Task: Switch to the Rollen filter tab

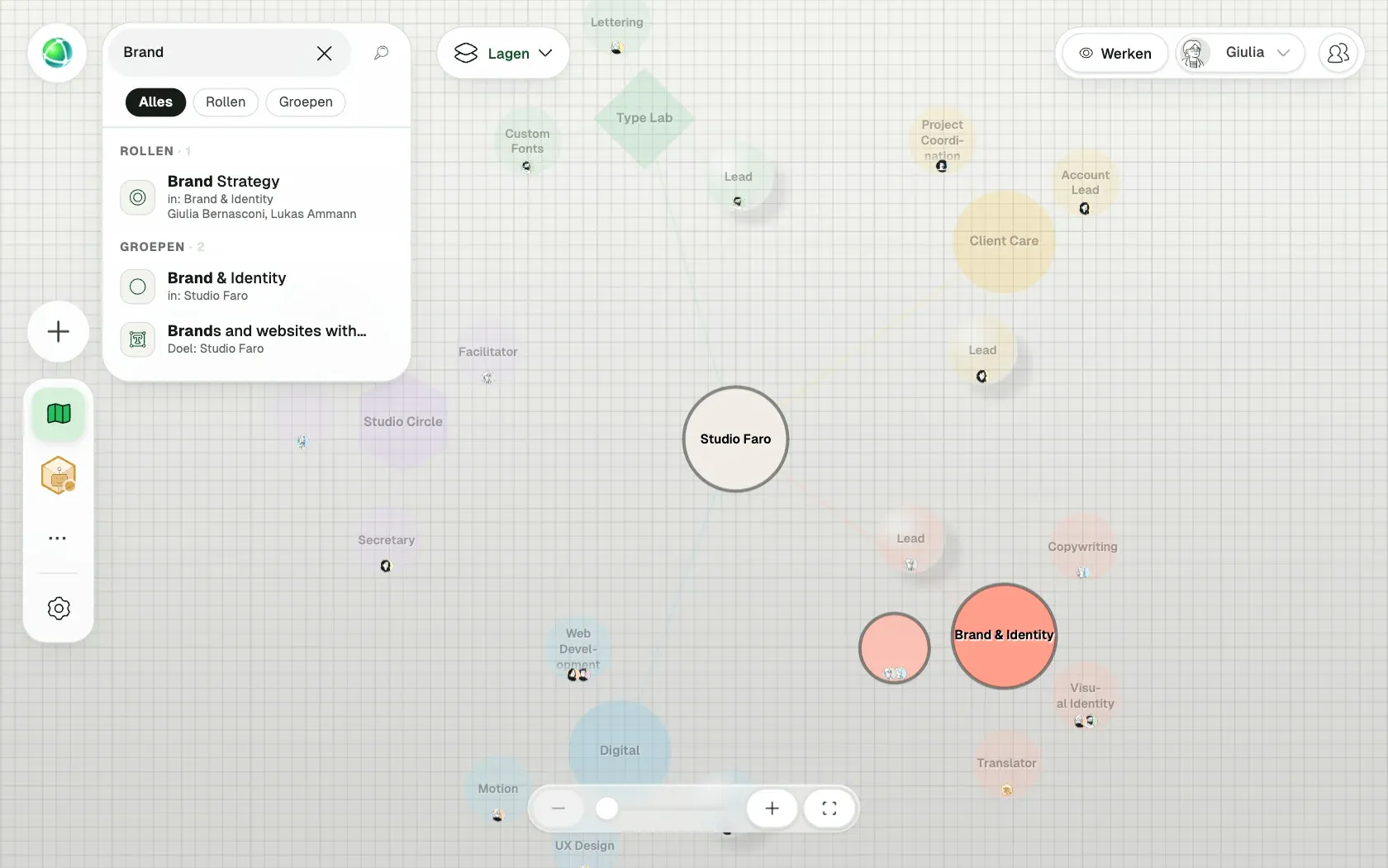Action: point(226,102)
